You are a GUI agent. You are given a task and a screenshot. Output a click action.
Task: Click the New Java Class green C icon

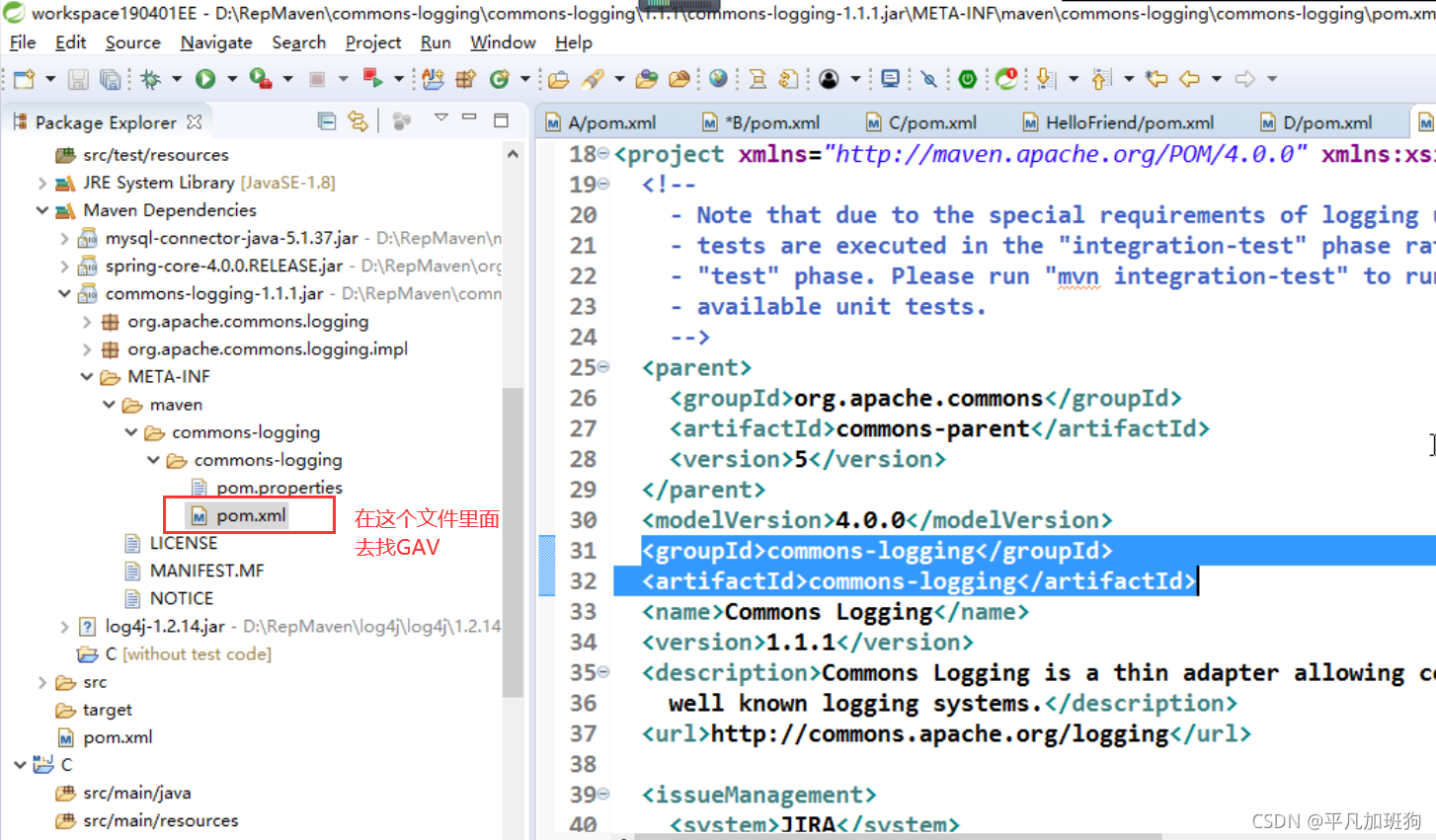point(500,79)
